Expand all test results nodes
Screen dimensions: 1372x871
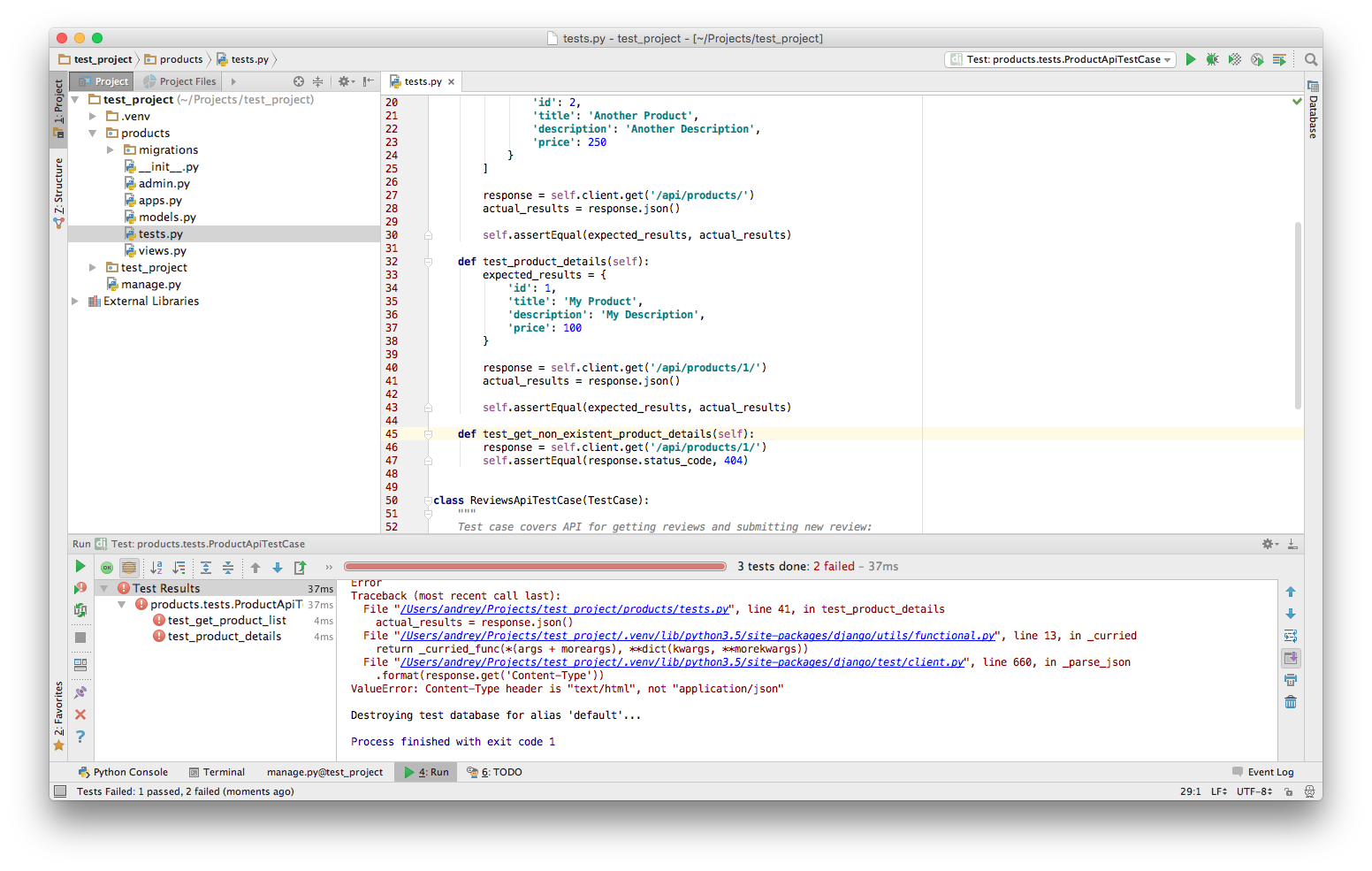pyautogui.click(x=206, y=568)
